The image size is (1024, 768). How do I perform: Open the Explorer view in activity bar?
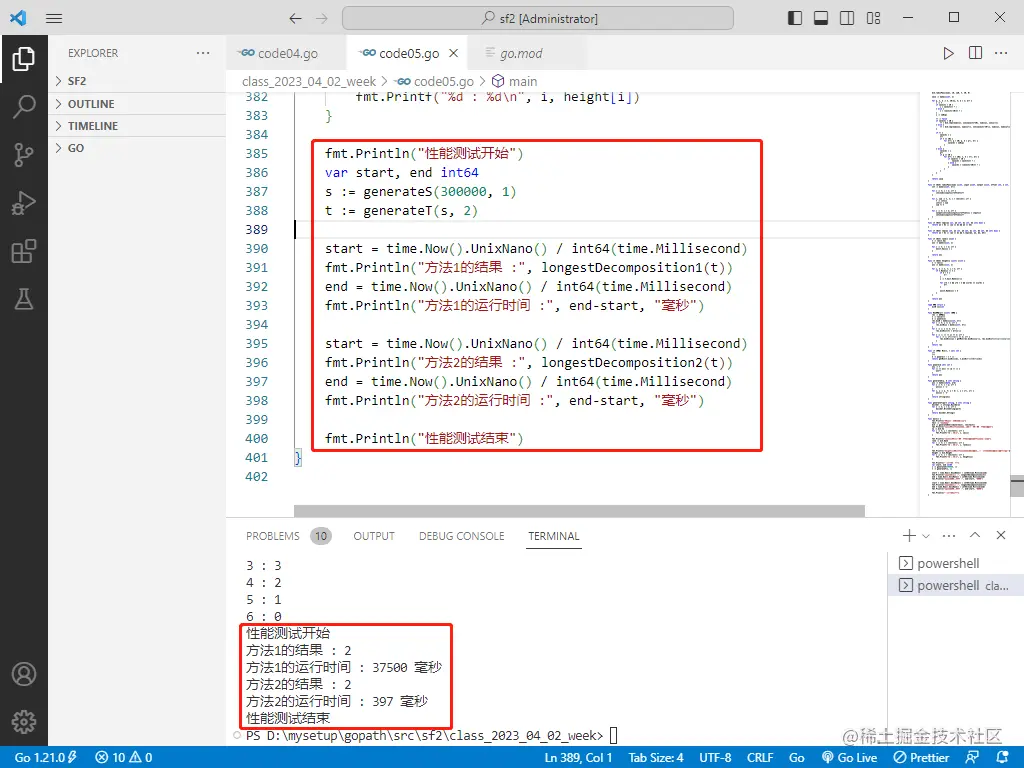click(24, 59)
